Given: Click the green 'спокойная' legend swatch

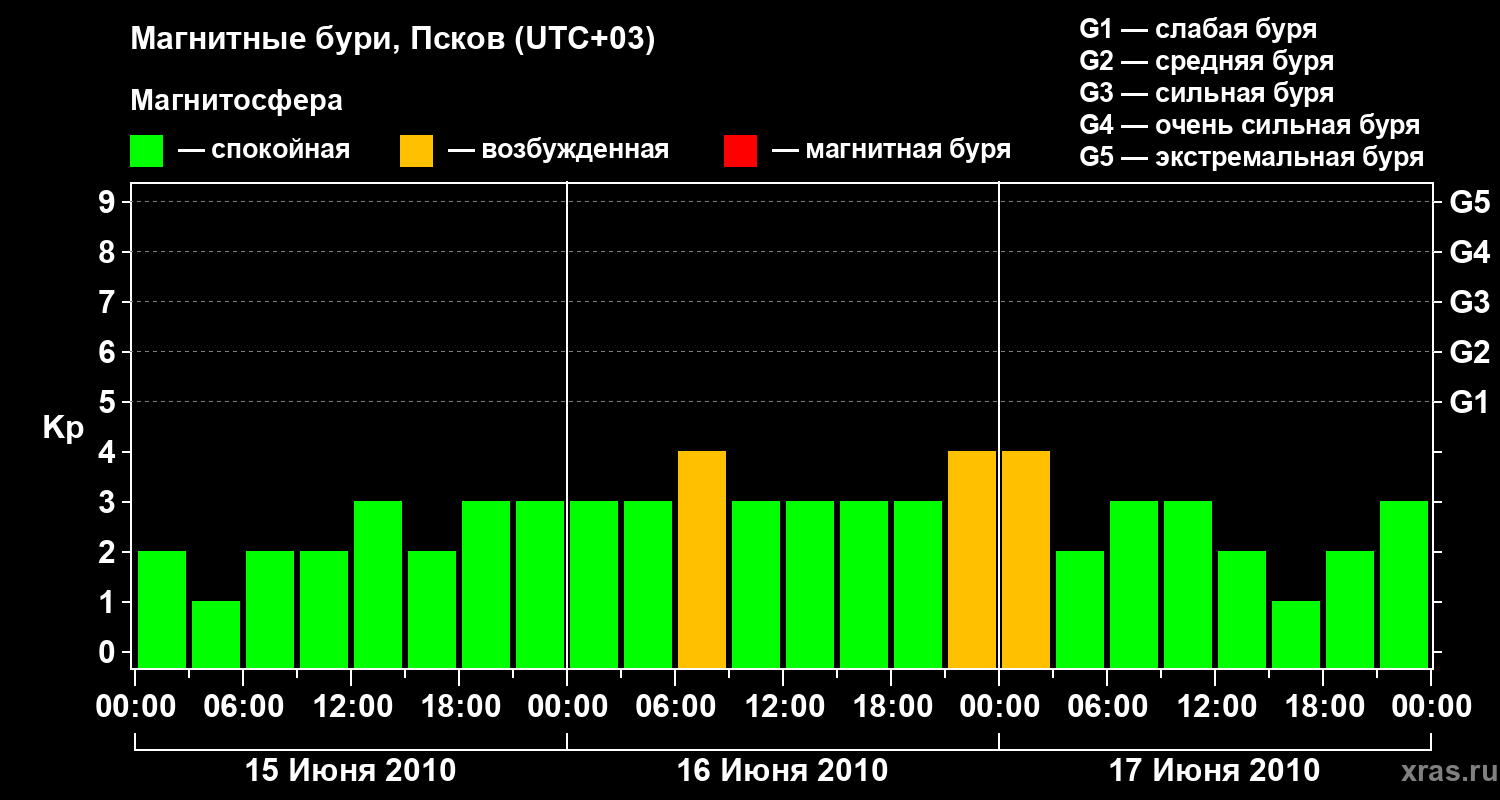Looking at the screenshot, I should pos(147,151).
